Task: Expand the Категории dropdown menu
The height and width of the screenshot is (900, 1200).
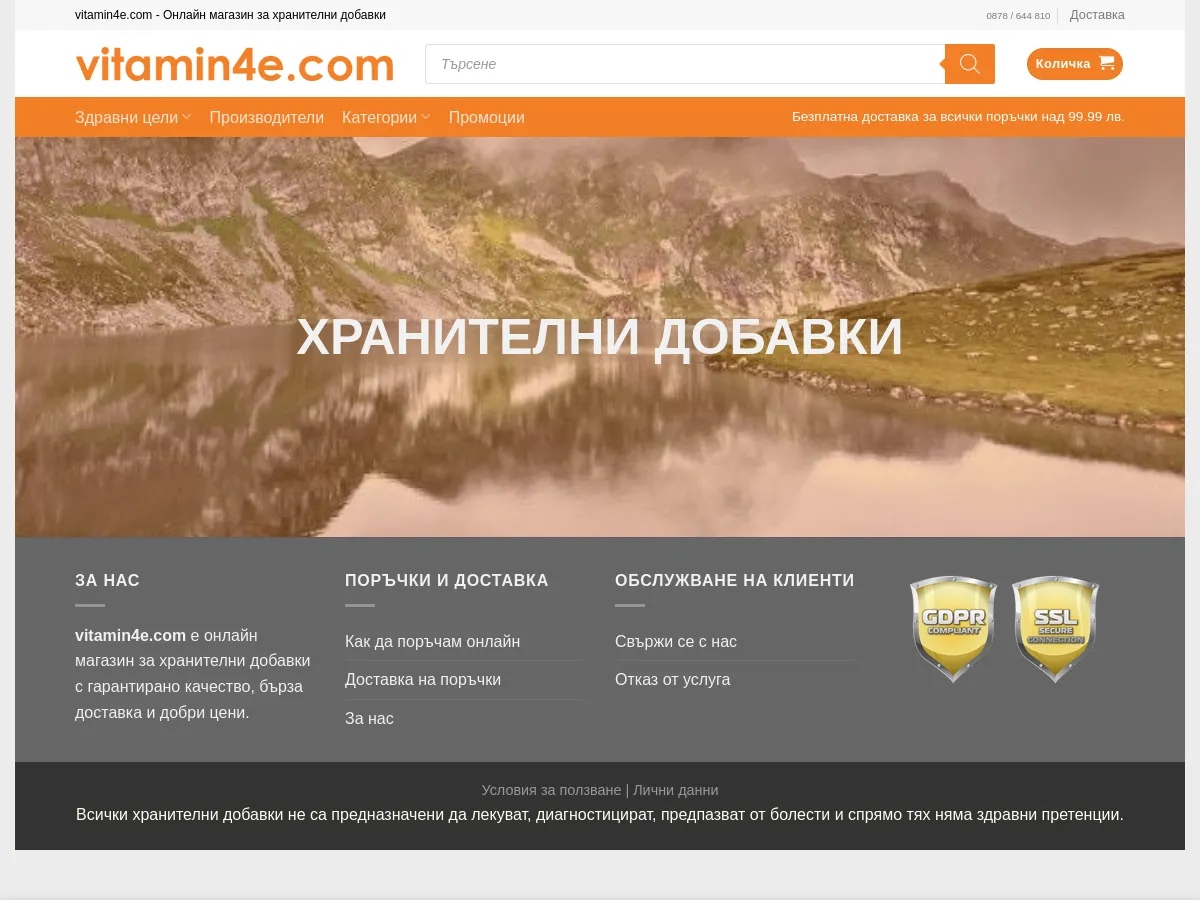Action: coord(386,117)
